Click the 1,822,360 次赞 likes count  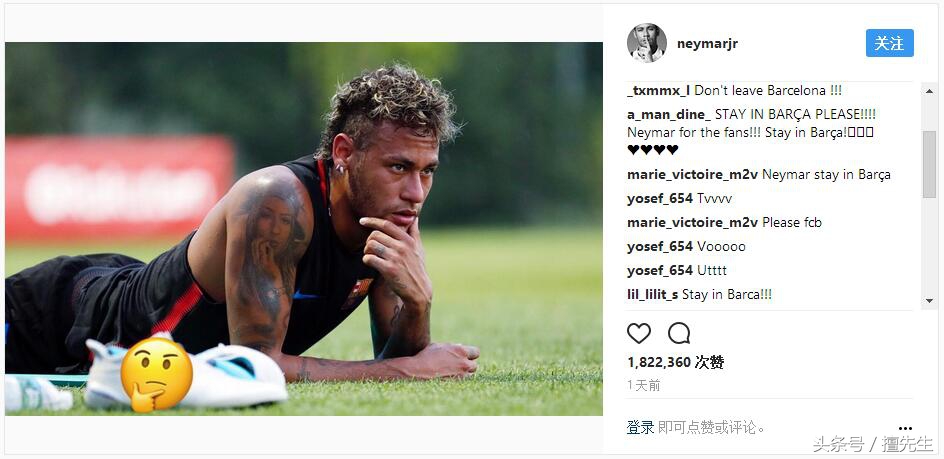pyautogui.click(x=675, y=362)
